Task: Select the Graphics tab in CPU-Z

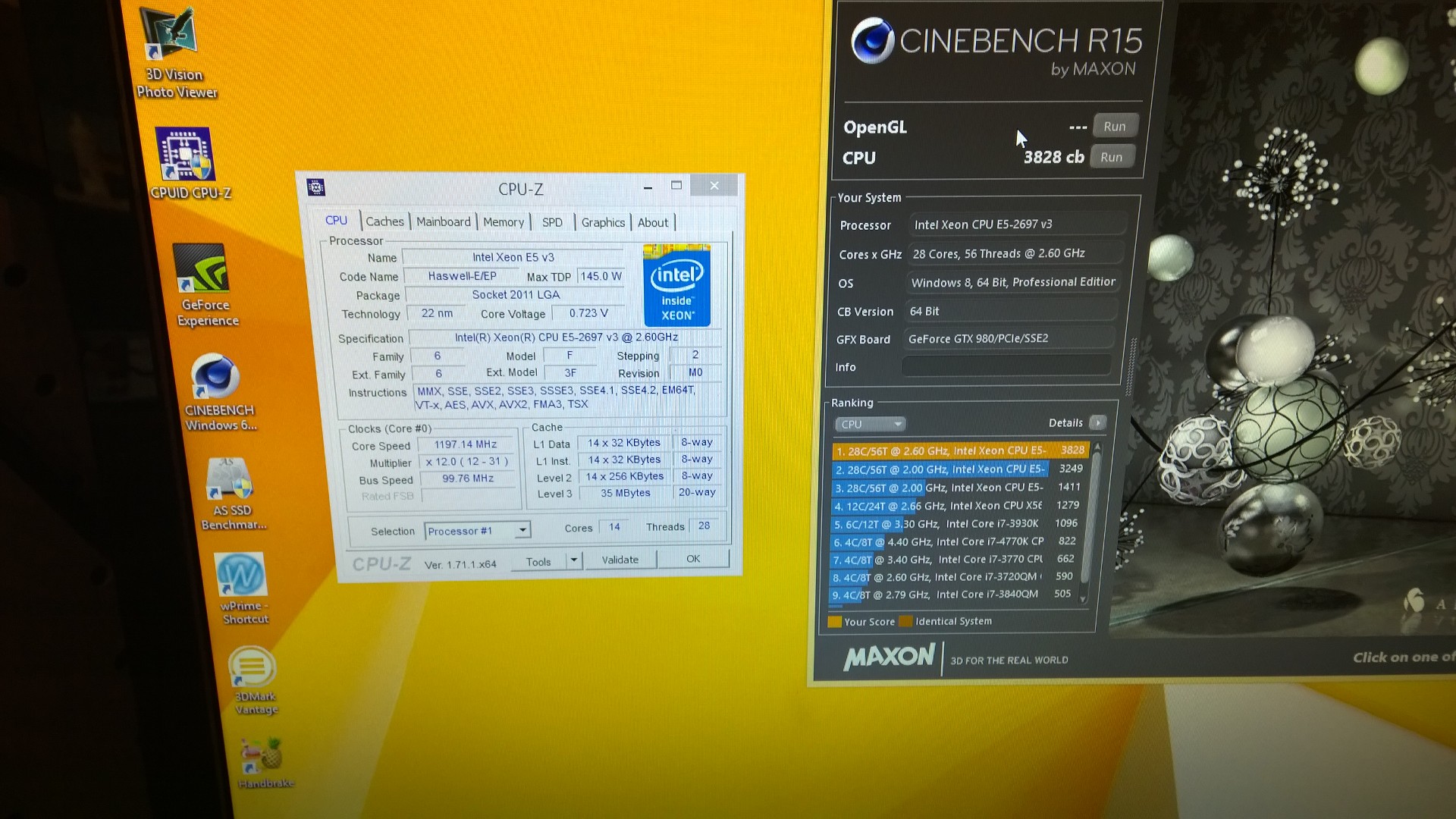Action: (603, 222)
